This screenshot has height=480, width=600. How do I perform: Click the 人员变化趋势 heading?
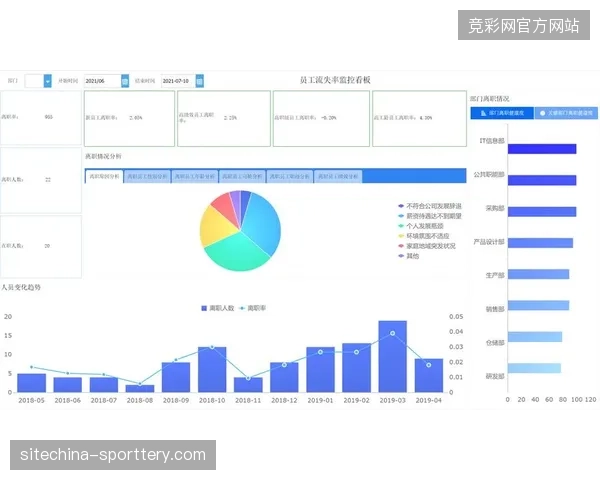pos(21,287)
